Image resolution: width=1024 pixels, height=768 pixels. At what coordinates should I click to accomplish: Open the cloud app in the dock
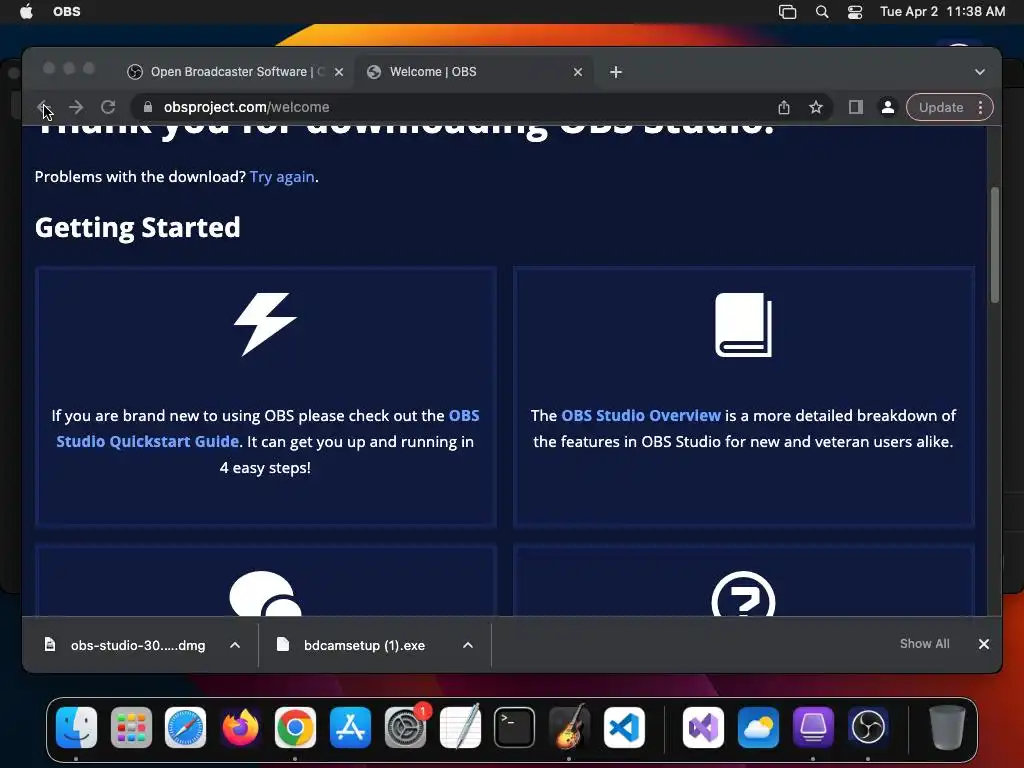758,728
